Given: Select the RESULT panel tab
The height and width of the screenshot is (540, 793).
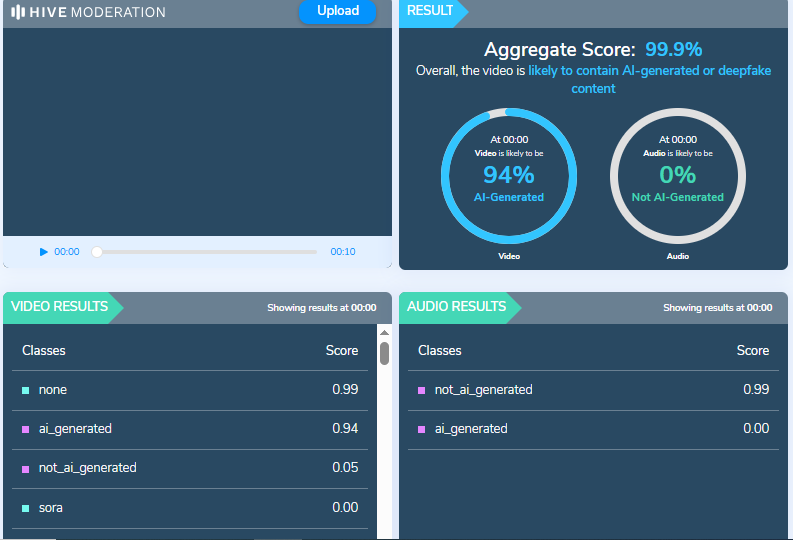Looking at the screenshot, I should [430, 12].
